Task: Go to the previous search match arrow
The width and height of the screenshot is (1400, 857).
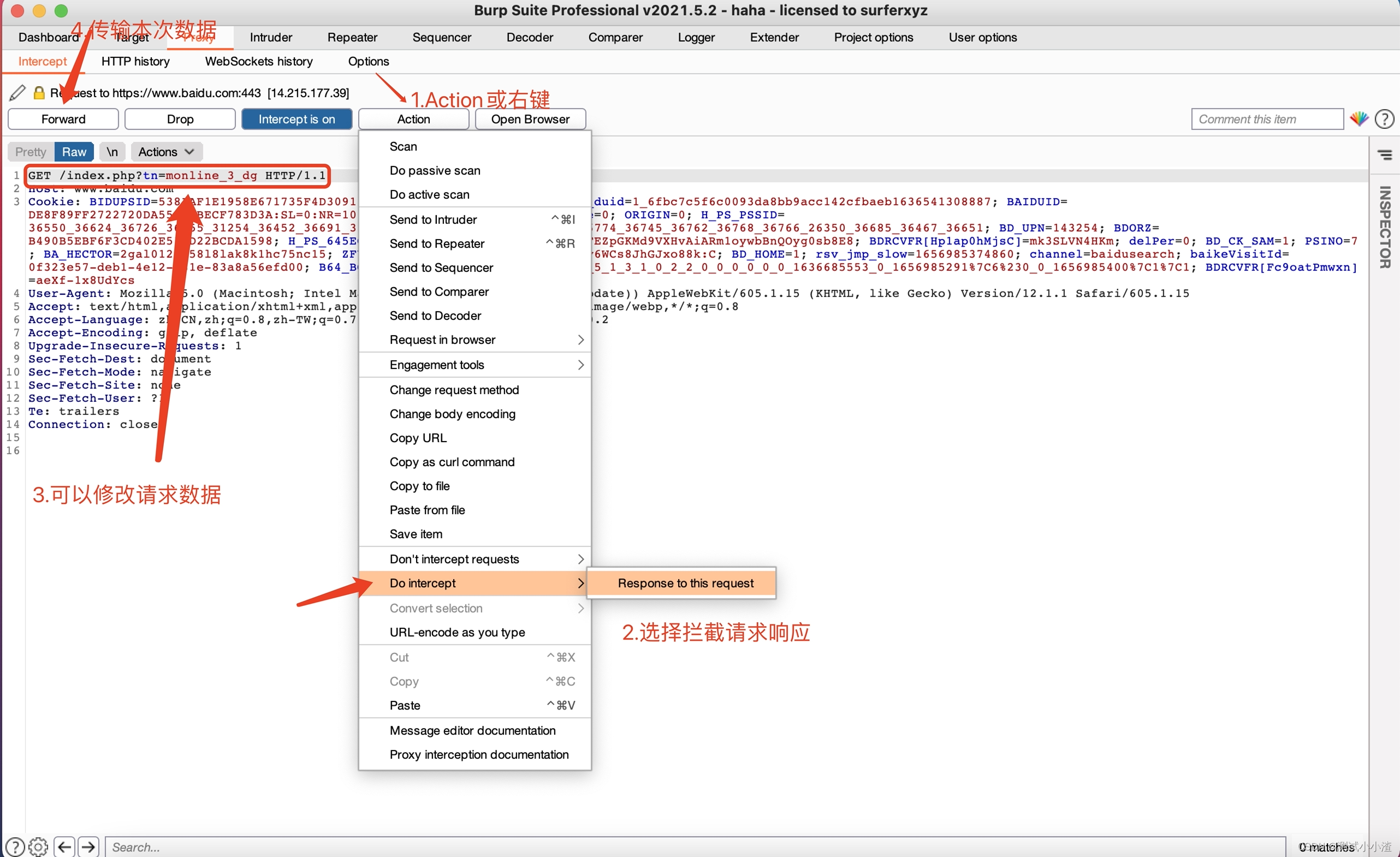Action: click(x=65, y=847)
